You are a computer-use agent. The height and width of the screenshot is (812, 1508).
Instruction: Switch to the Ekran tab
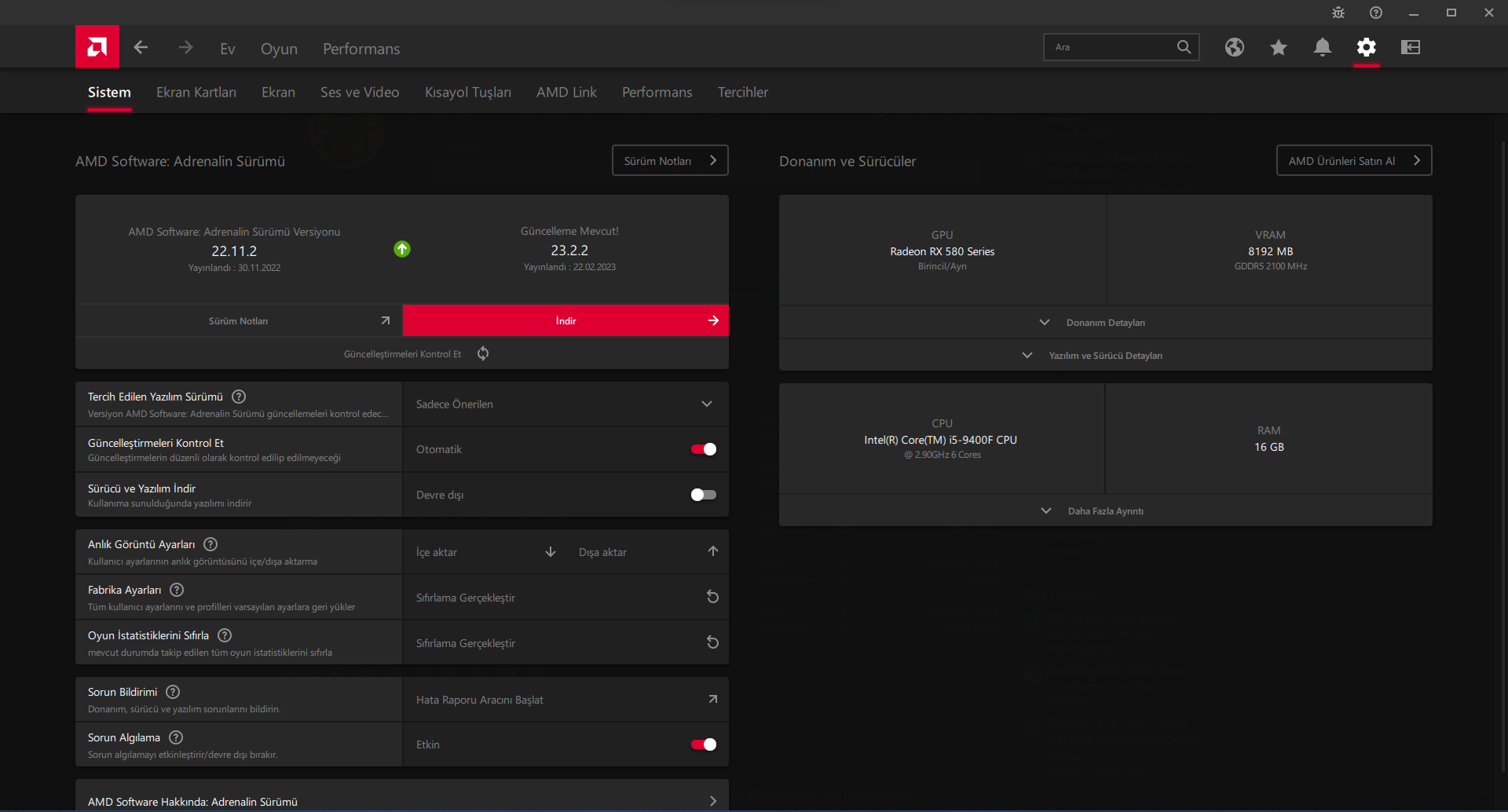pos(278,93)
